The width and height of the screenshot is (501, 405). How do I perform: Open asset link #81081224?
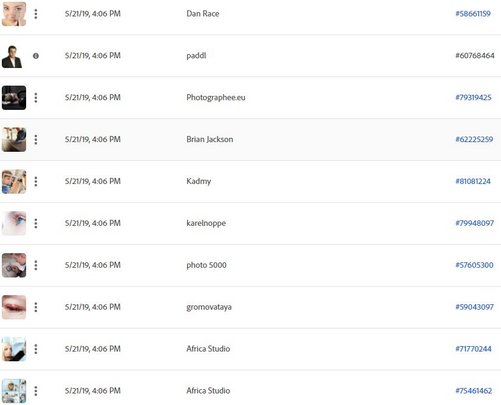tap(473, 181)
